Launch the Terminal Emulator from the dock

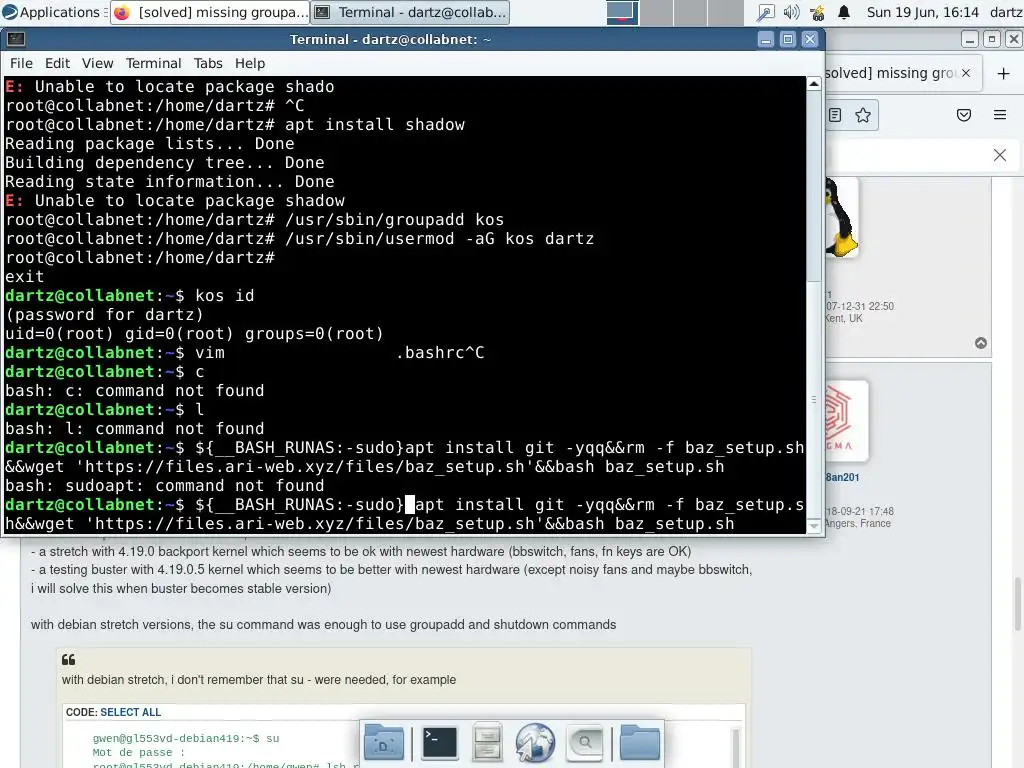440,743
